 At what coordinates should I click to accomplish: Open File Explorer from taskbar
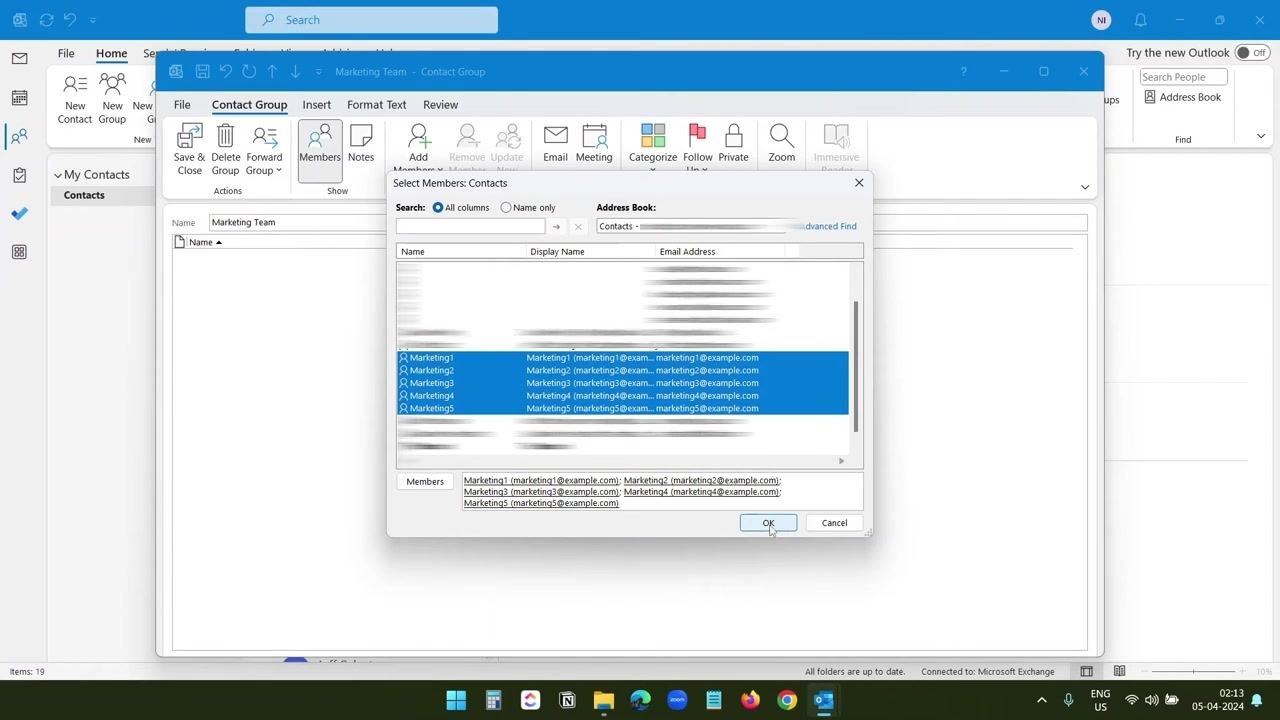pos(603,700)
